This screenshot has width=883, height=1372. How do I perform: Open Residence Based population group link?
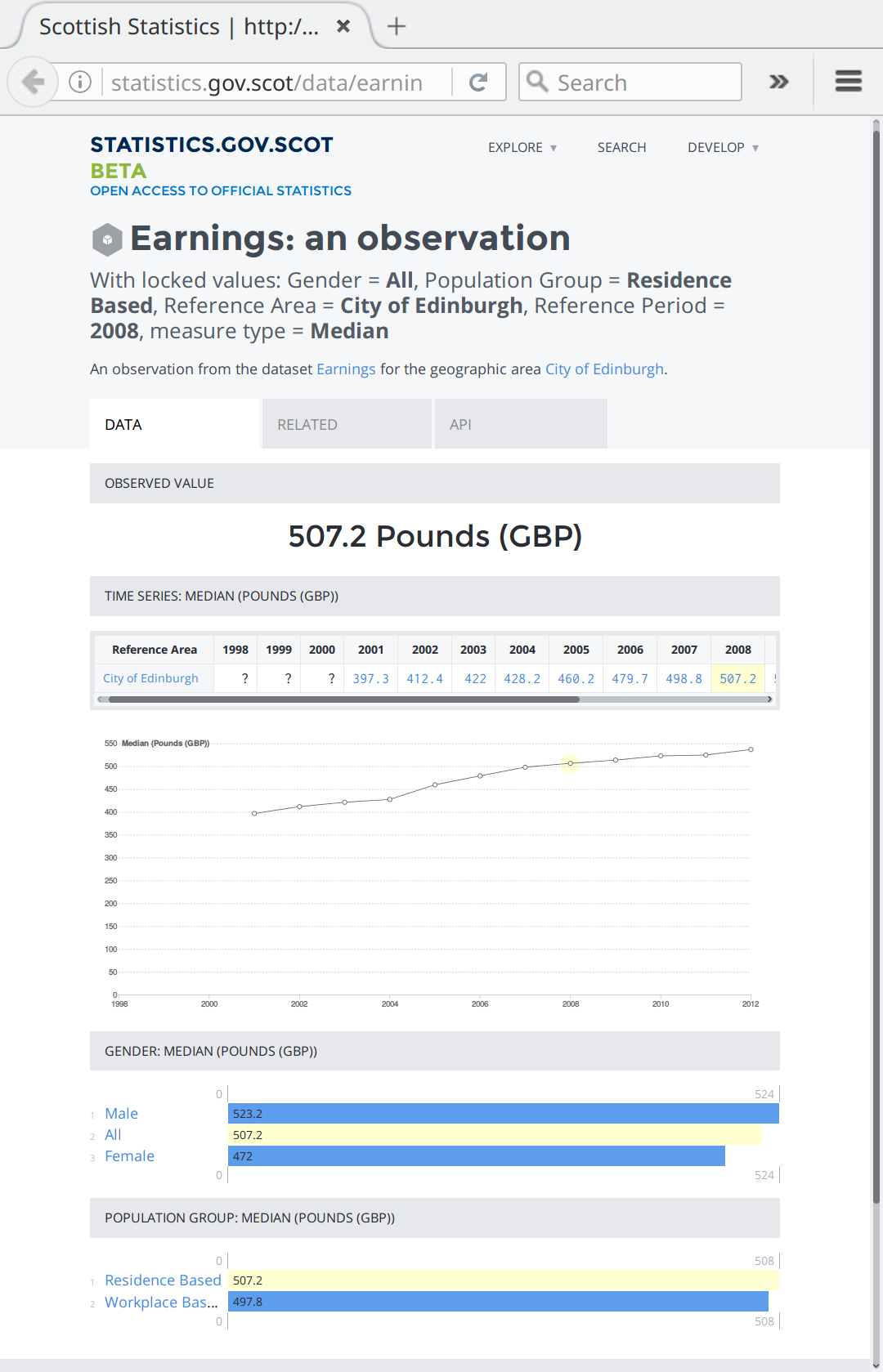click(163, 1280)
